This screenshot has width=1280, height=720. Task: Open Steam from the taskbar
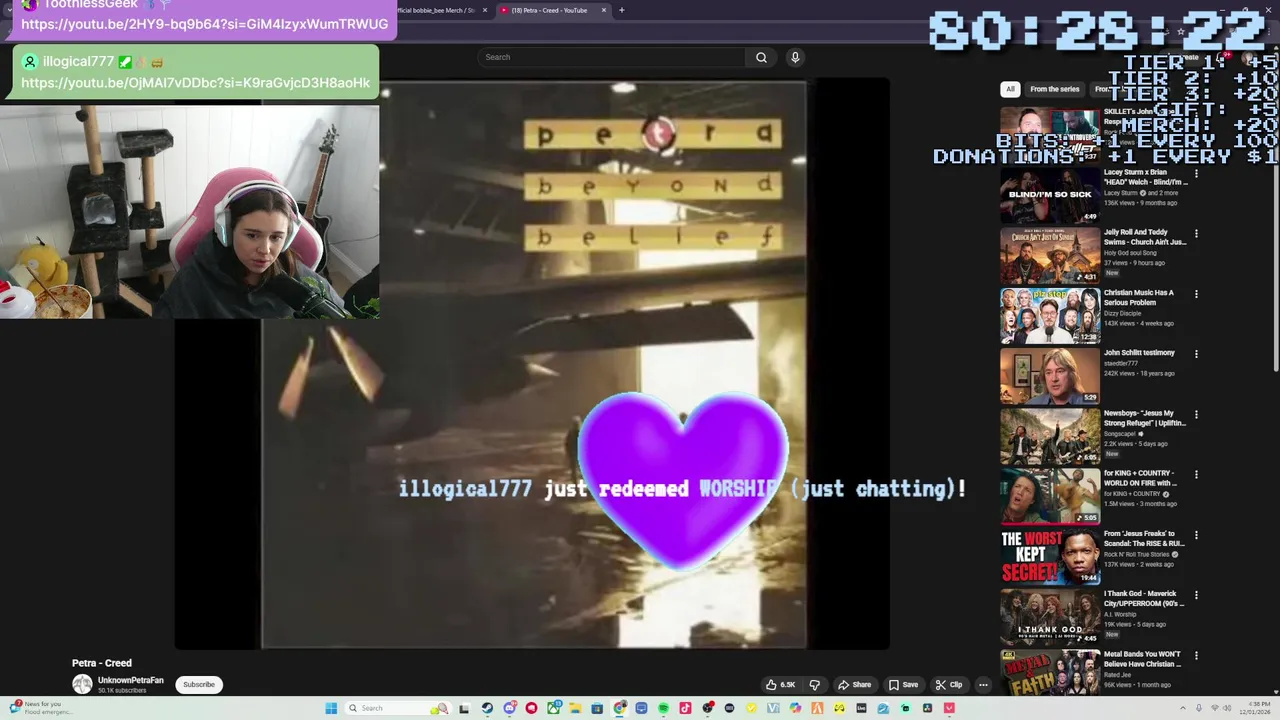[487, 708]
